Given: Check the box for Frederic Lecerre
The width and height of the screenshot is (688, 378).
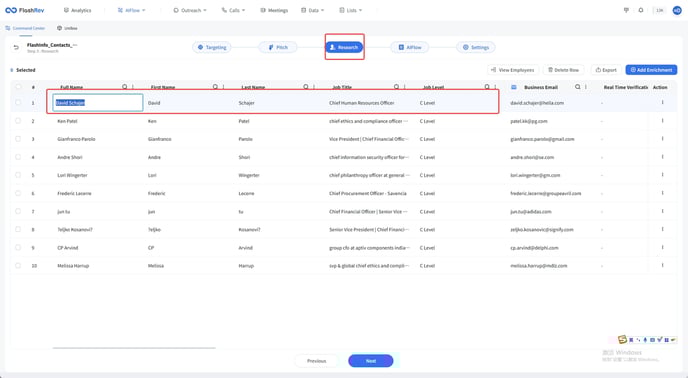Looking at the screenshot, I should 18,193.
